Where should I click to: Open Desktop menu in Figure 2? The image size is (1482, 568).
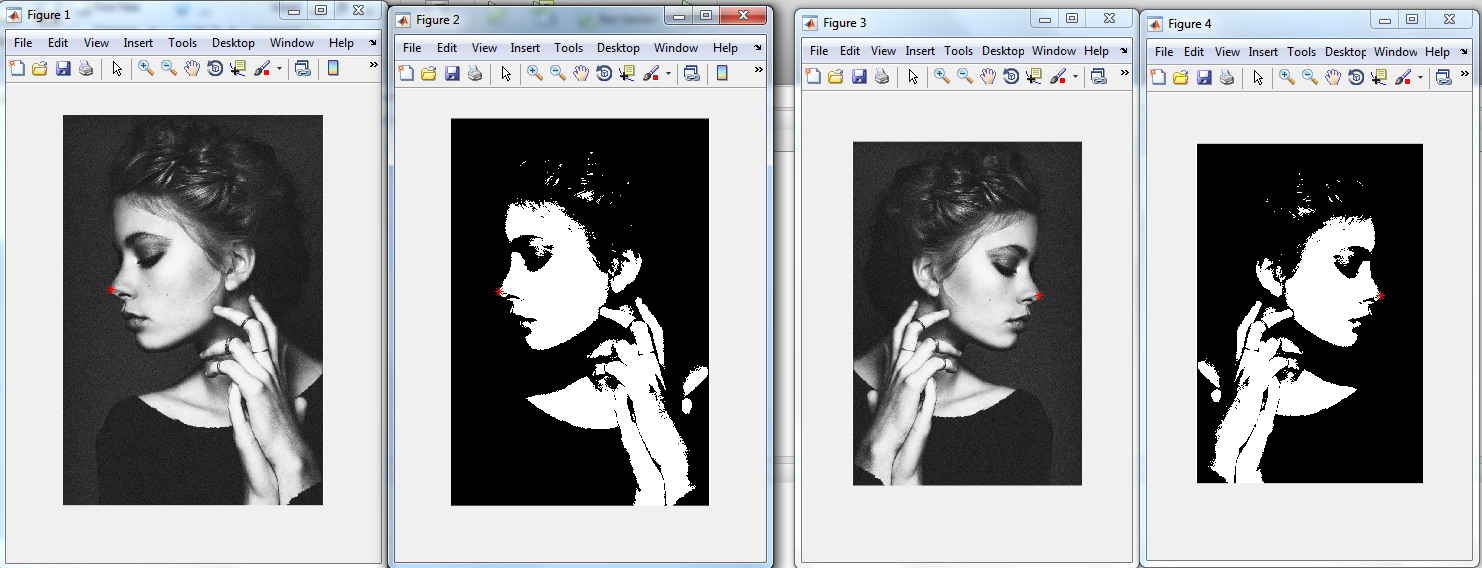(618, 48)
